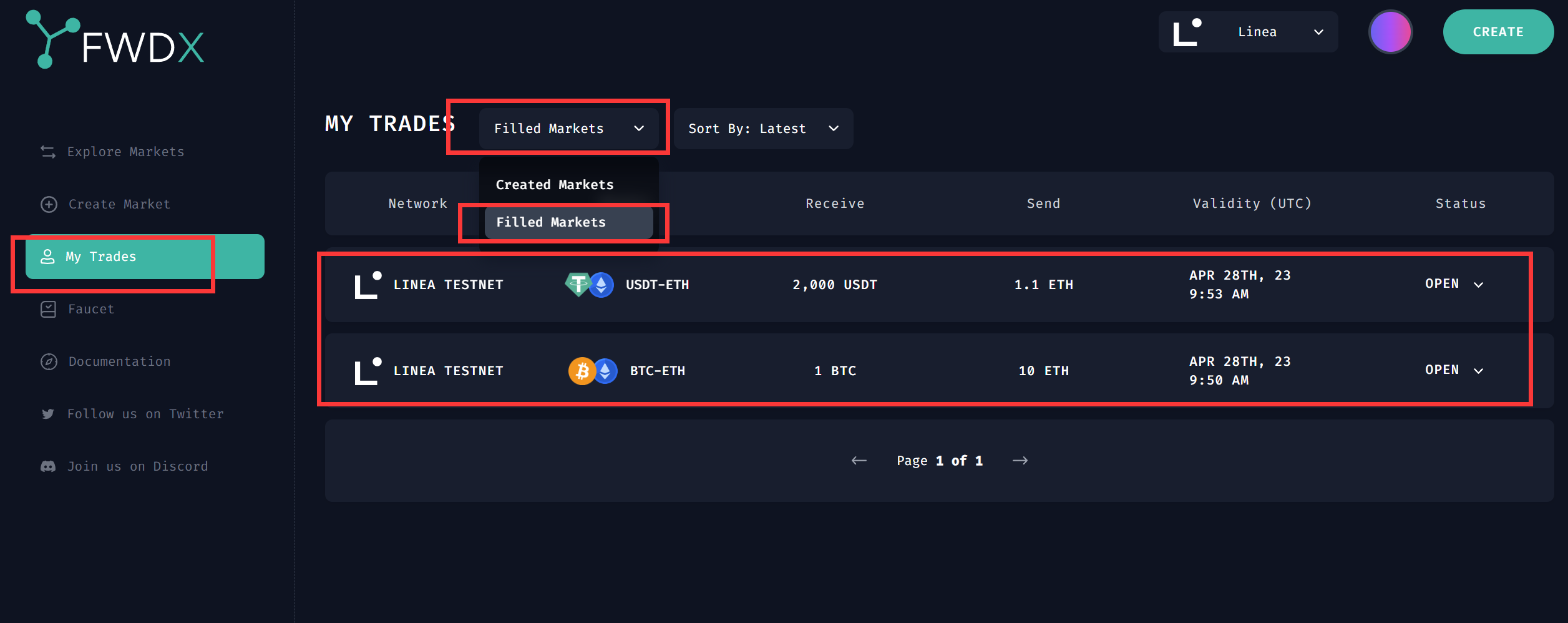Click the Explore Markets swap icon
The height and width of the screenshot is (623, 1568).
click(48, 152)
